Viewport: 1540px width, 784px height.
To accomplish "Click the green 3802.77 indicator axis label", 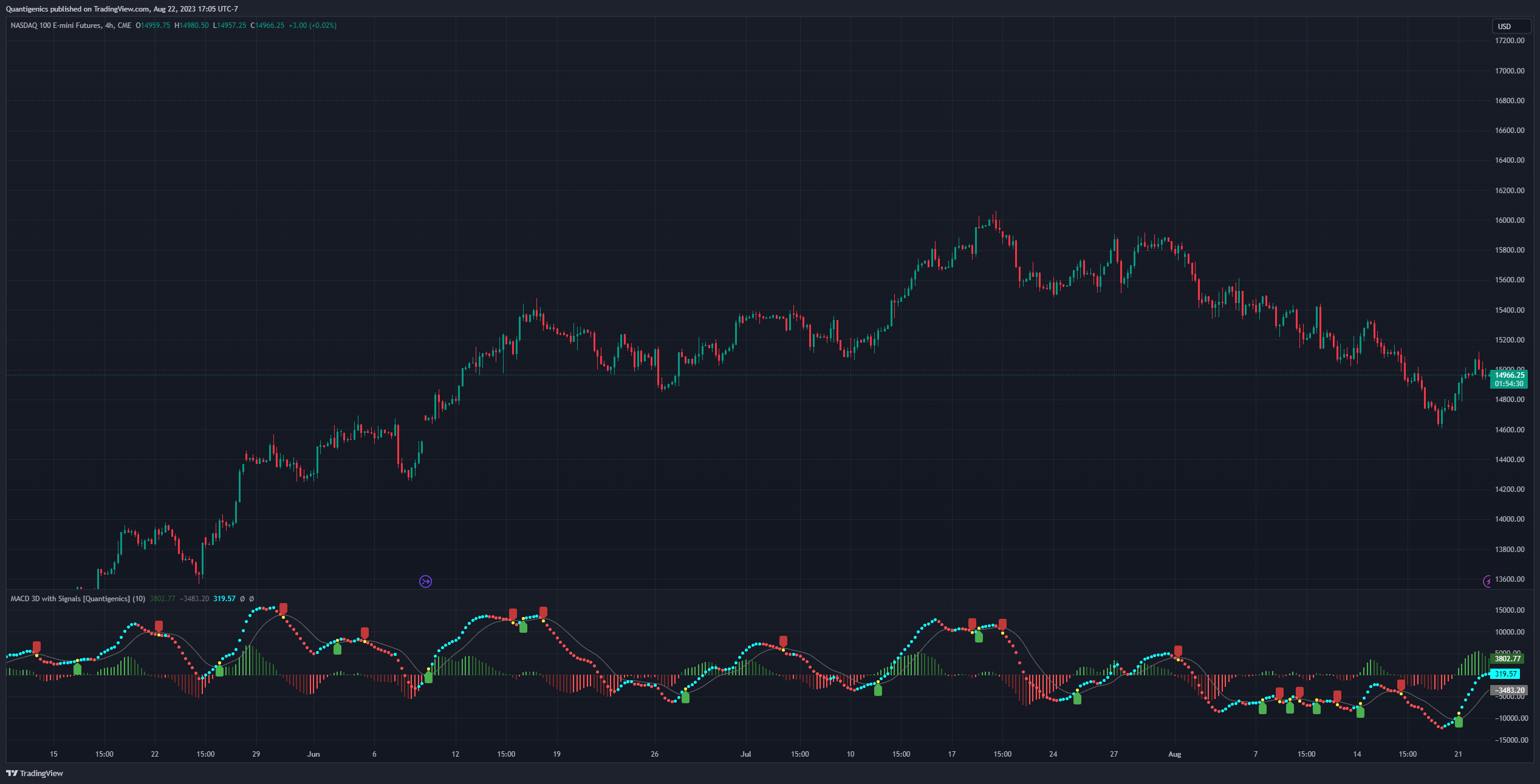I will (x=1508, y=659).
